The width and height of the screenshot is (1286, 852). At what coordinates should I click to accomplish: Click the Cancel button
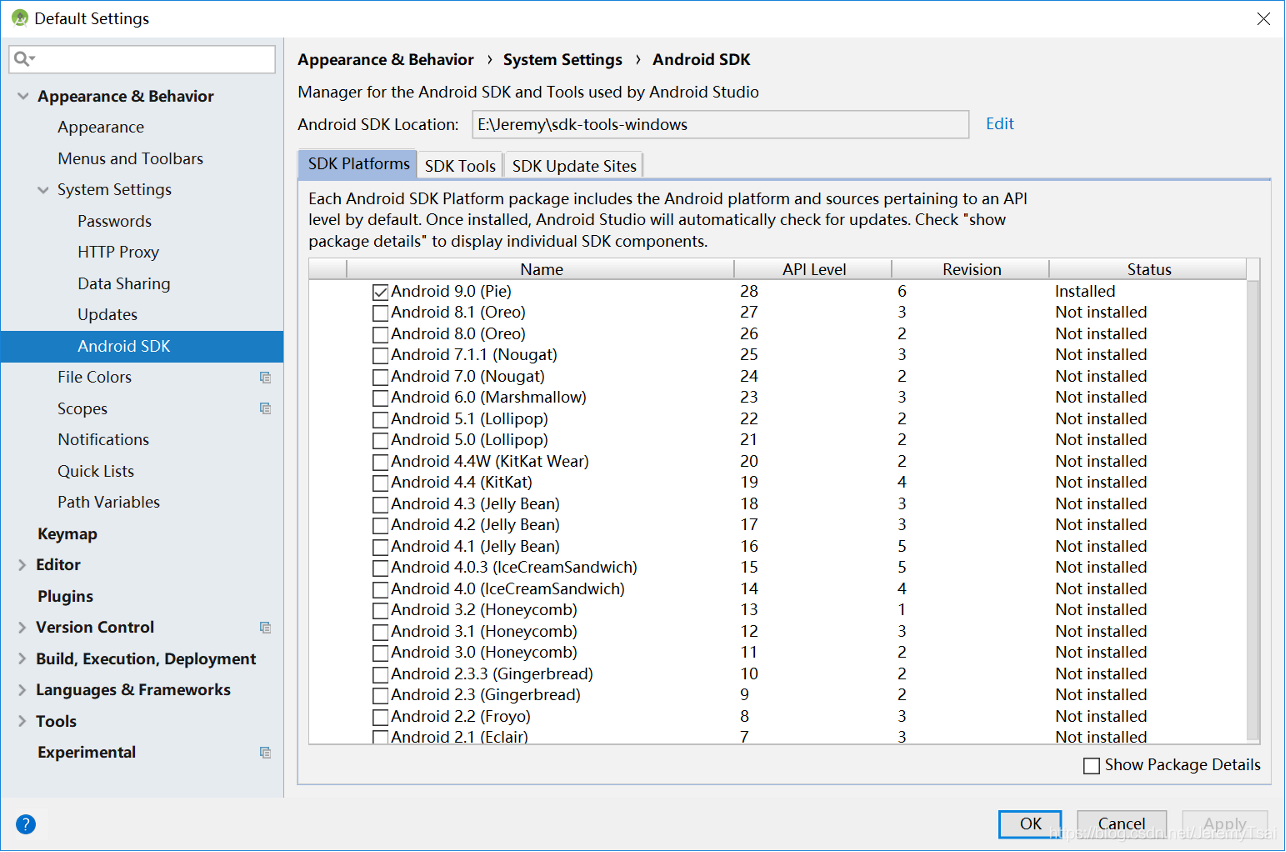[x=1121, y=824]
